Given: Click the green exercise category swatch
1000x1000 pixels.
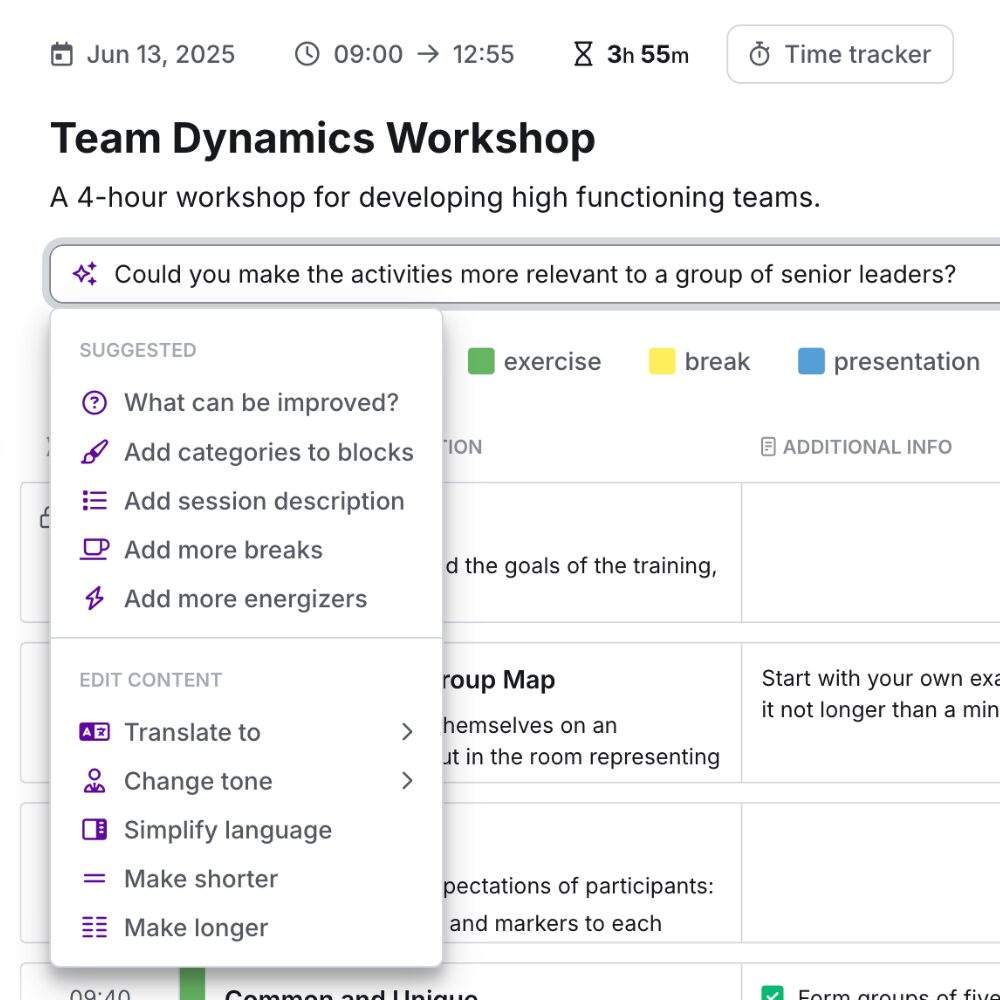Looking at the screenshot, I should point(482,361).
